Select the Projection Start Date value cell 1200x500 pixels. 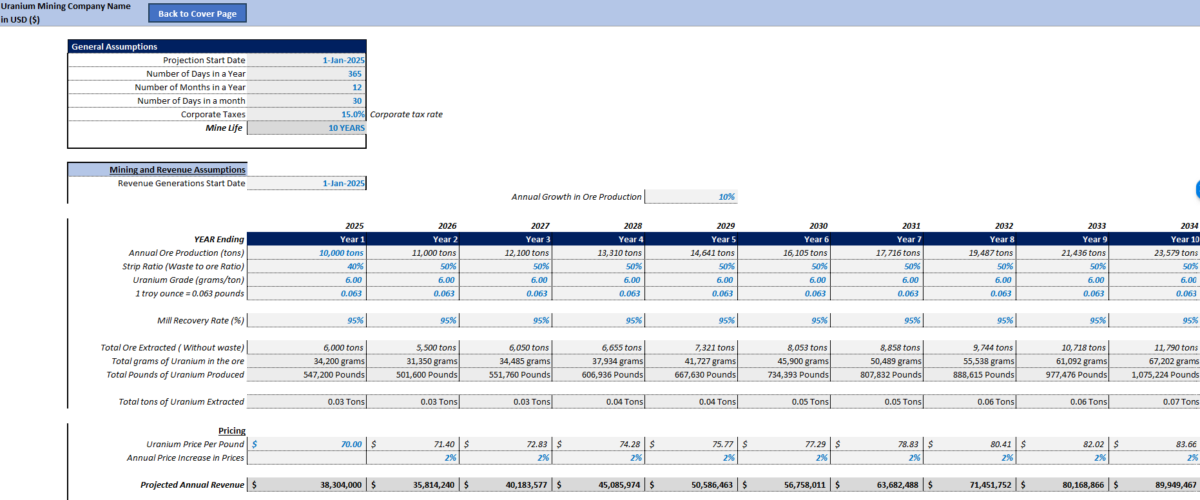click(306, 60)
